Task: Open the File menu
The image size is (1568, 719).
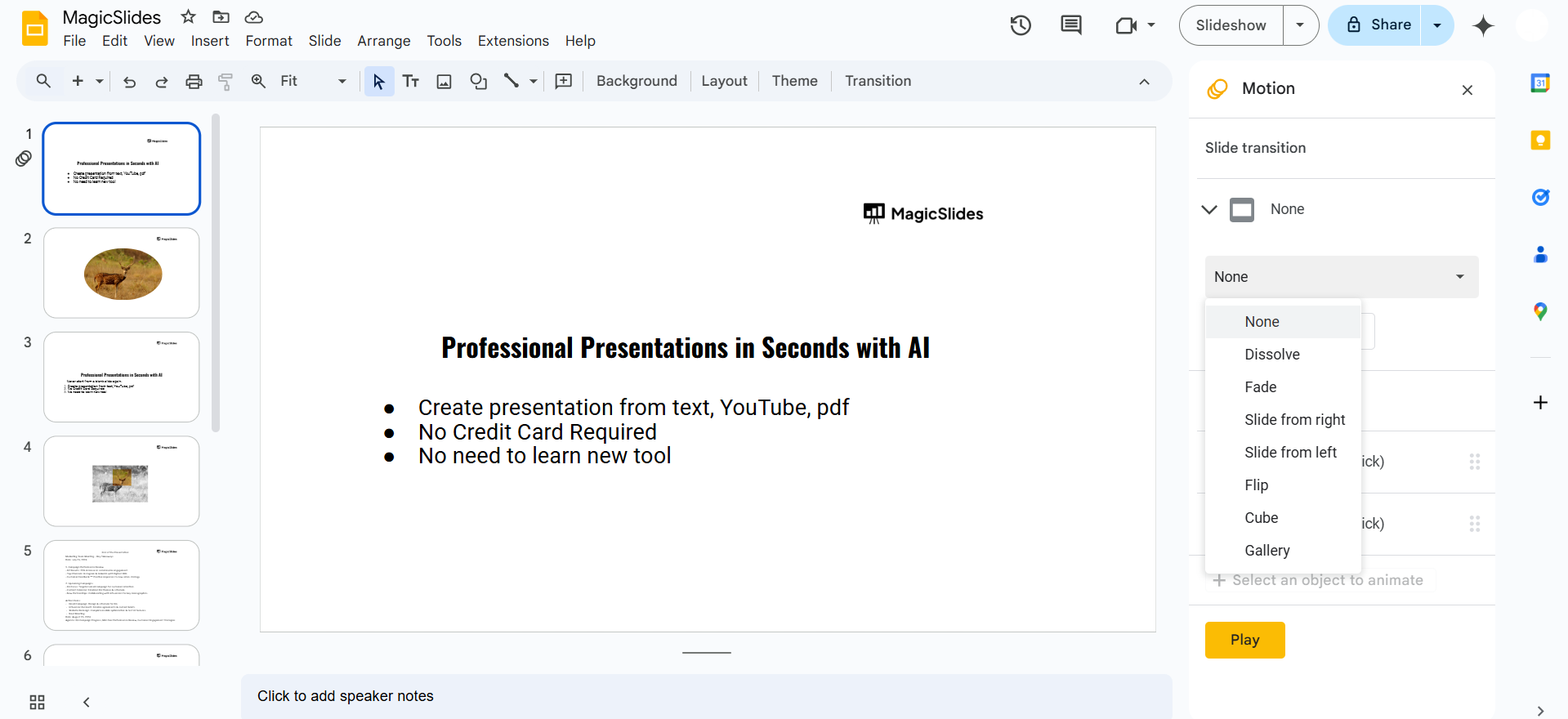Action: [x=74, y=41]
